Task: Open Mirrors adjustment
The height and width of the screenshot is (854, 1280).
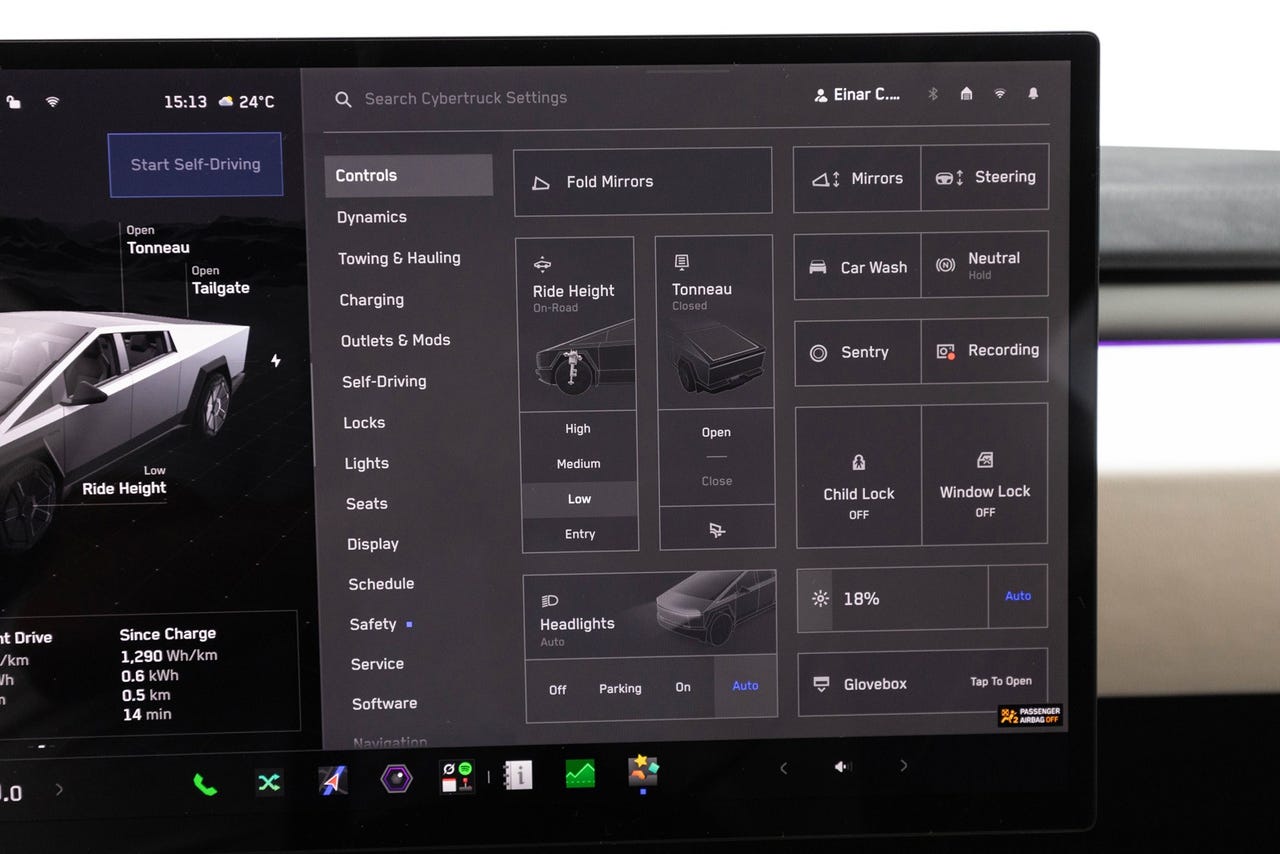Action: pos(857,179)
